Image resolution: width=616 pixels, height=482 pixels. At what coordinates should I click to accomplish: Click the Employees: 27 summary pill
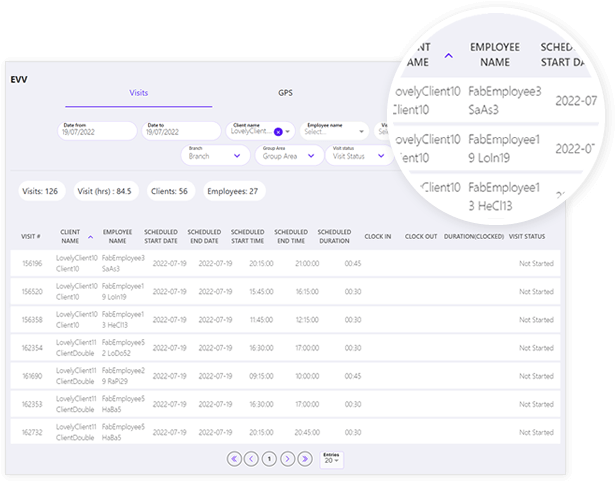[x=233, y=191]
